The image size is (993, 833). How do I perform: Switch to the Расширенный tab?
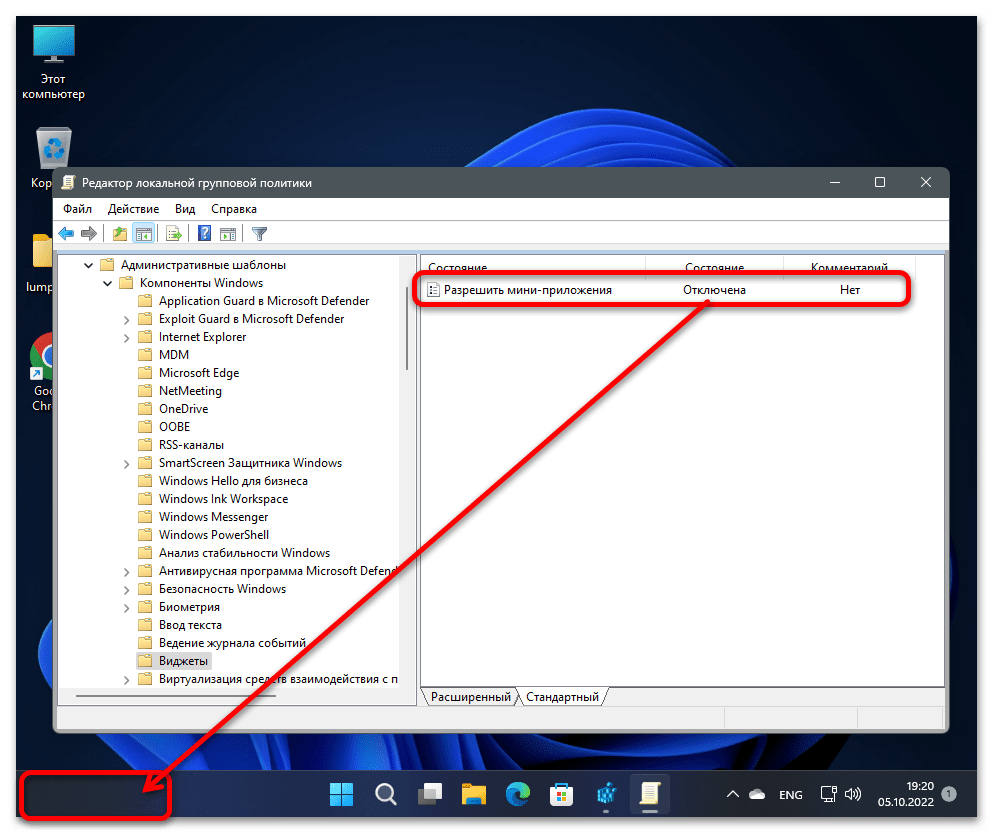470,697
